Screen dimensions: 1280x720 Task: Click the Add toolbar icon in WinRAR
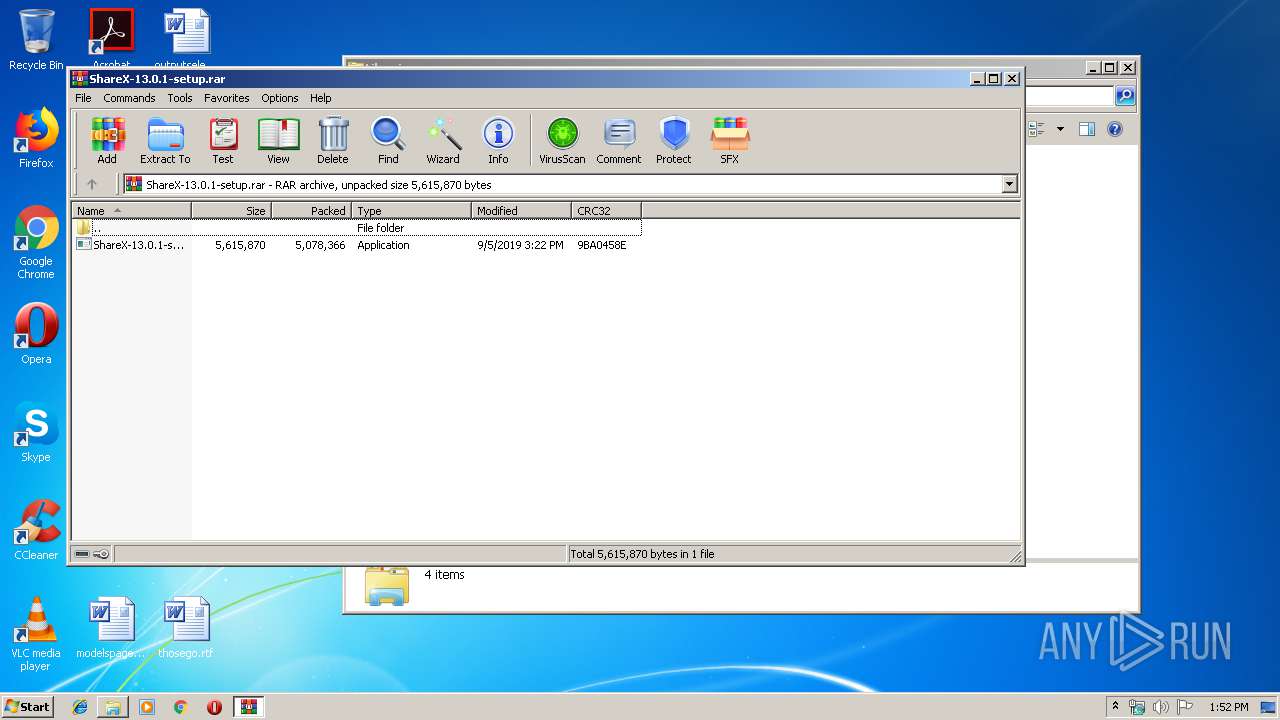107,141
